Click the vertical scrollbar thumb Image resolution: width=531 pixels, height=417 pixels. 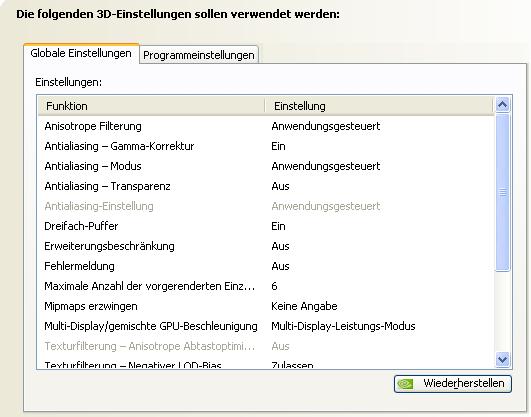pos(503,192)
